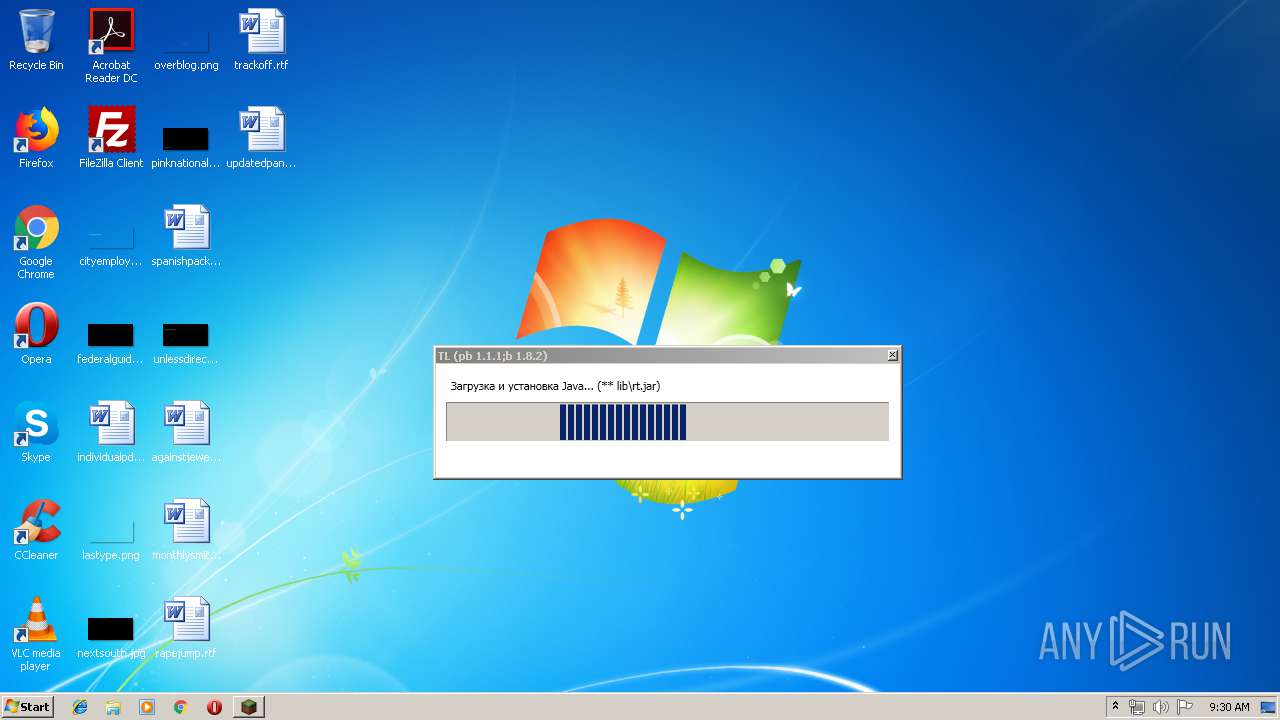This screenshot has width=1280, height=720.
Task: Click the tray icon right of the clock
Action: [1268, 707]
